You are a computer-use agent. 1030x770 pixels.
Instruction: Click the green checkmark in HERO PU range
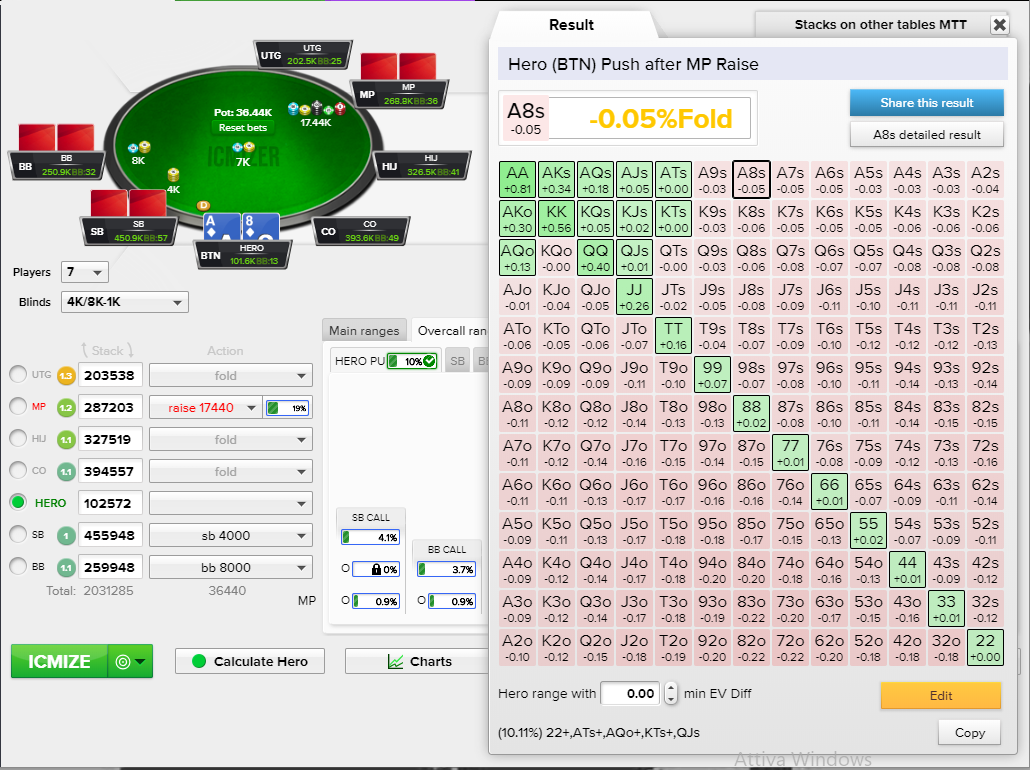tap(429, 361)
